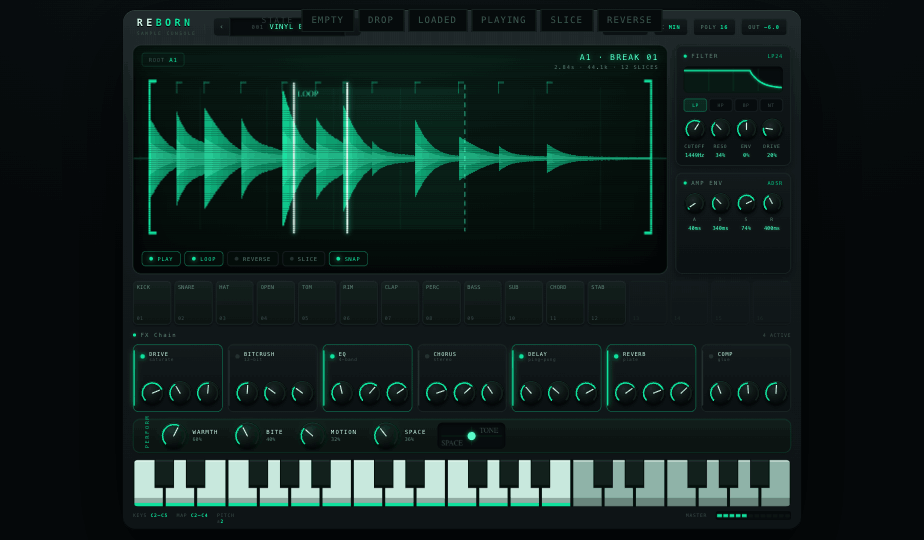Viewport: 924px width, 540px height.
Task: Trigger the CLAP sample pad
Action: click(x=400, y=302)
